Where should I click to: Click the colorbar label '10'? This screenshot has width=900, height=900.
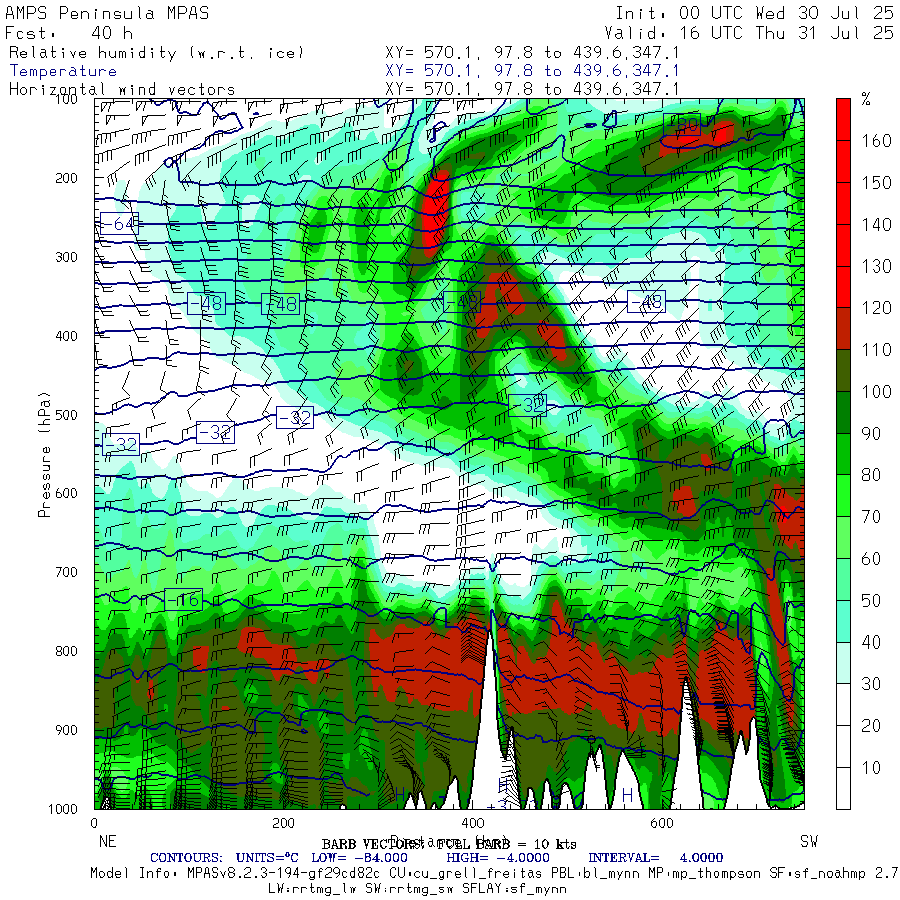pyautogui.click(x=871, y=768)
